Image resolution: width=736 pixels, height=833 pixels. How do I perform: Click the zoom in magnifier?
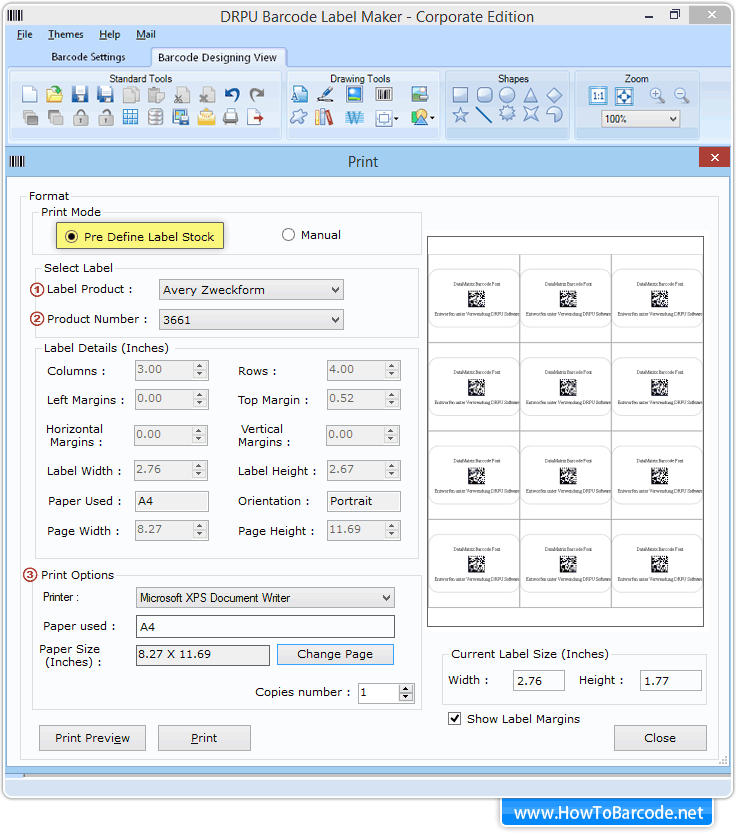(x=657, y=95)
